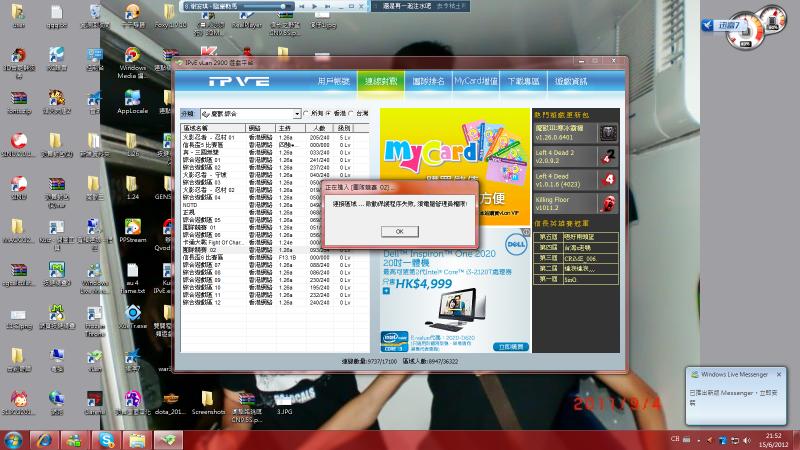Viewport: 800px width, 450px height.
Task: Open the Windows Media desktop shortcut
Action: 132,63
